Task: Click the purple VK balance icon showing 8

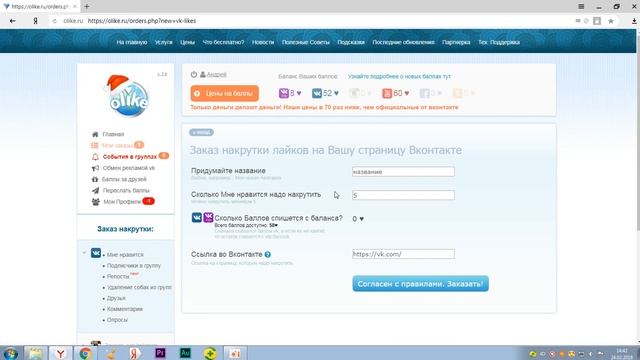Action: (x=284, y=93)
